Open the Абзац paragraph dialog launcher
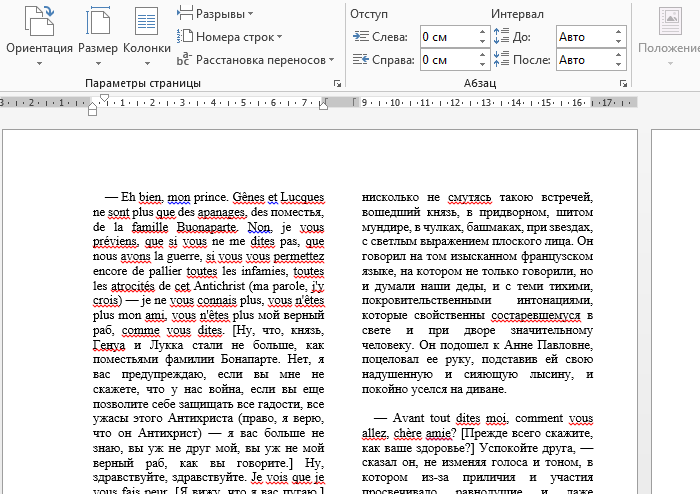The height and width of the screenshot is (494, 700). click(623, 83)
